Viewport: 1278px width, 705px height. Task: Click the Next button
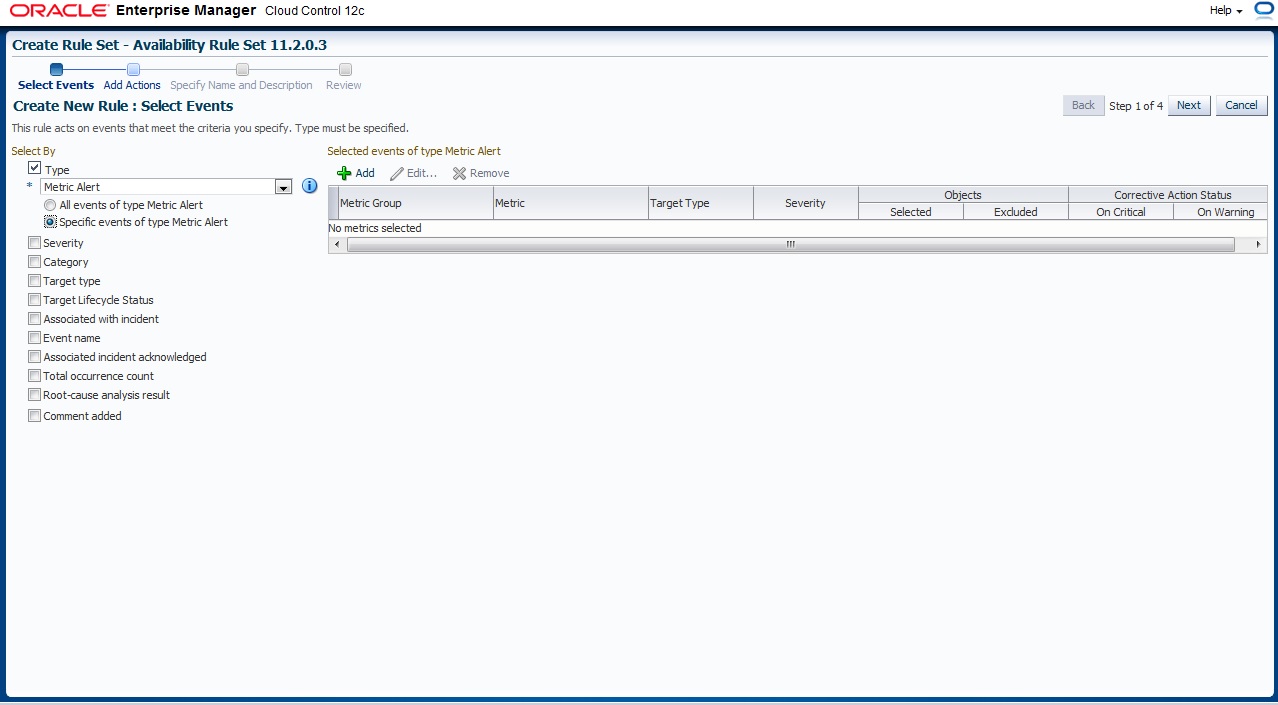tap(1188, 105)
